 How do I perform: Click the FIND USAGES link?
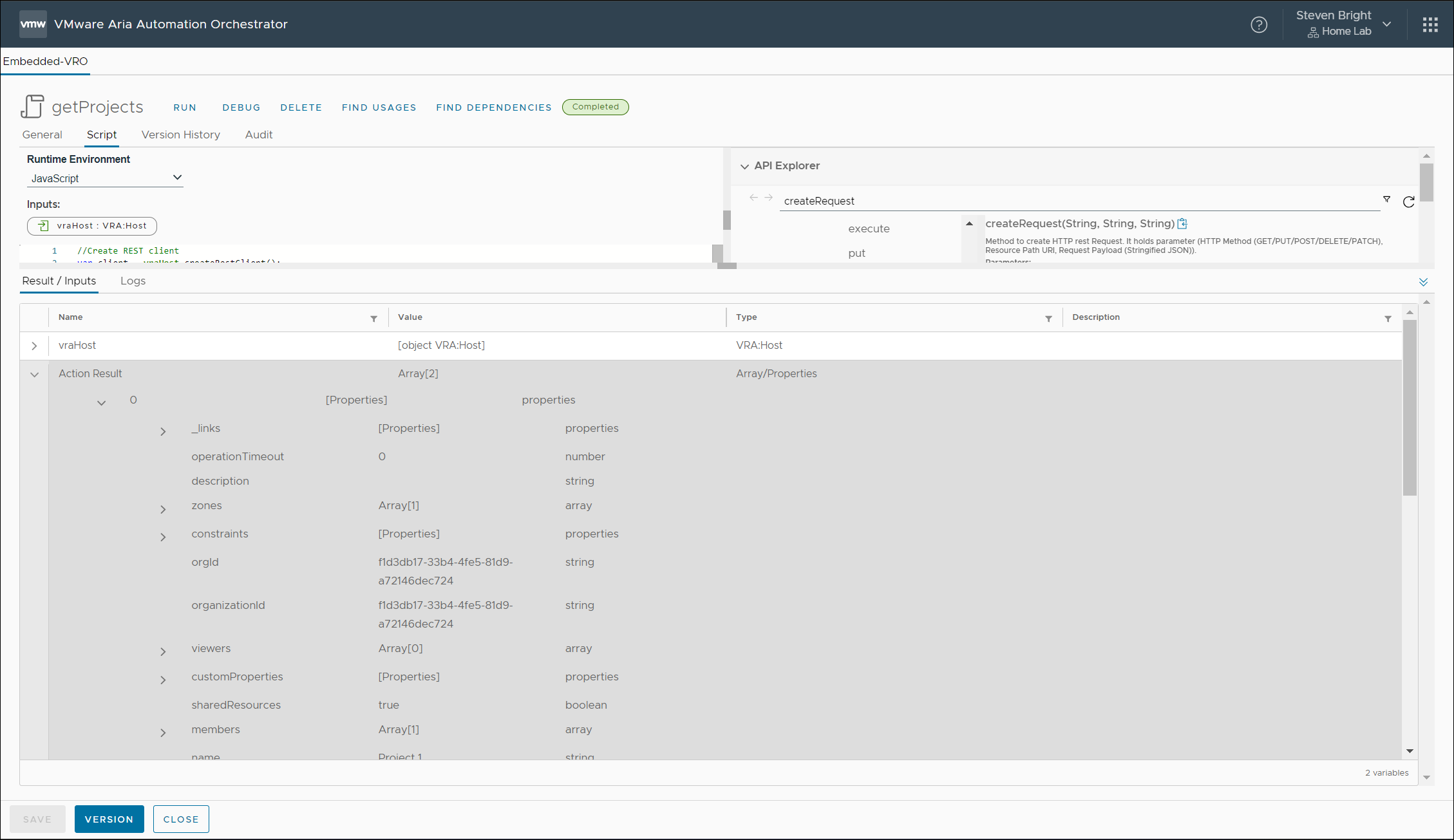(x=379, y=107)
